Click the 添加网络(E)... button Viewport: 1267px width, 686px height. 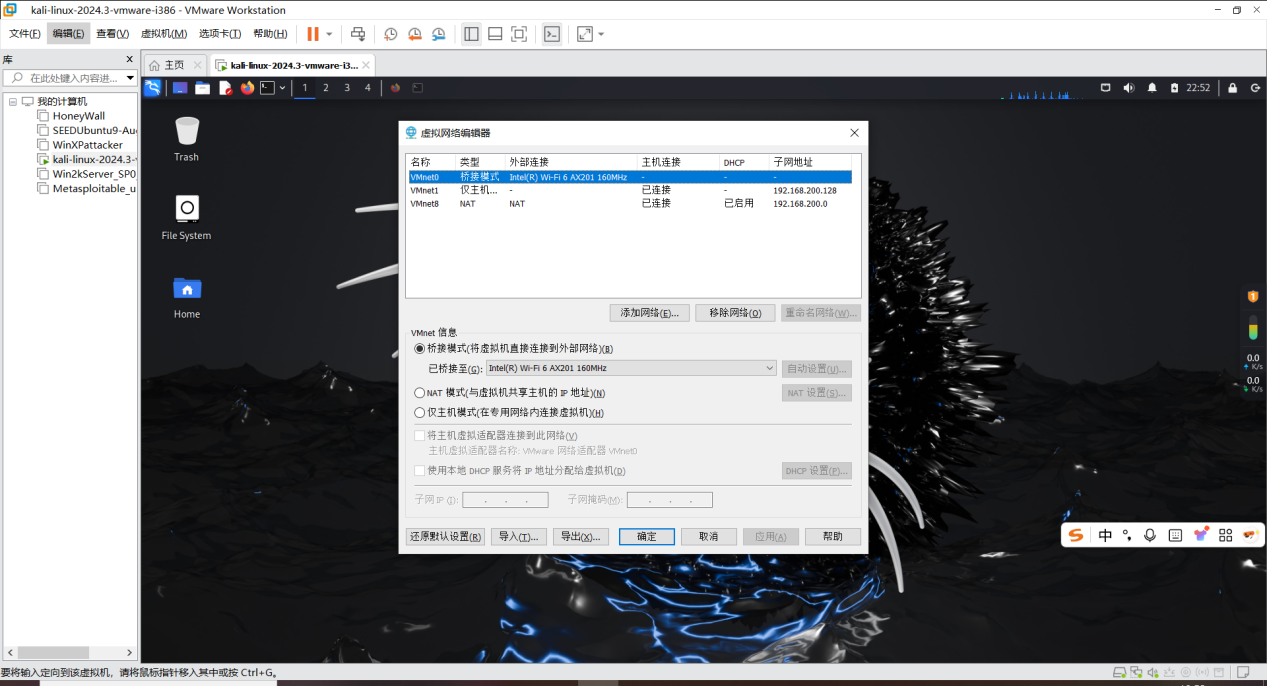650,313
